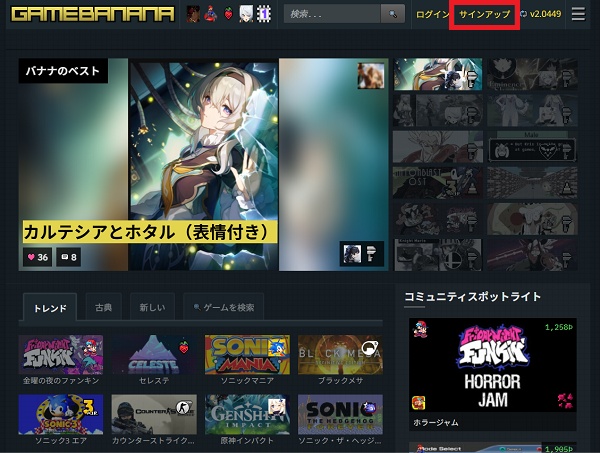Open the ゲームを検索 tab
The image size is (600, 453).
(223, 307)
